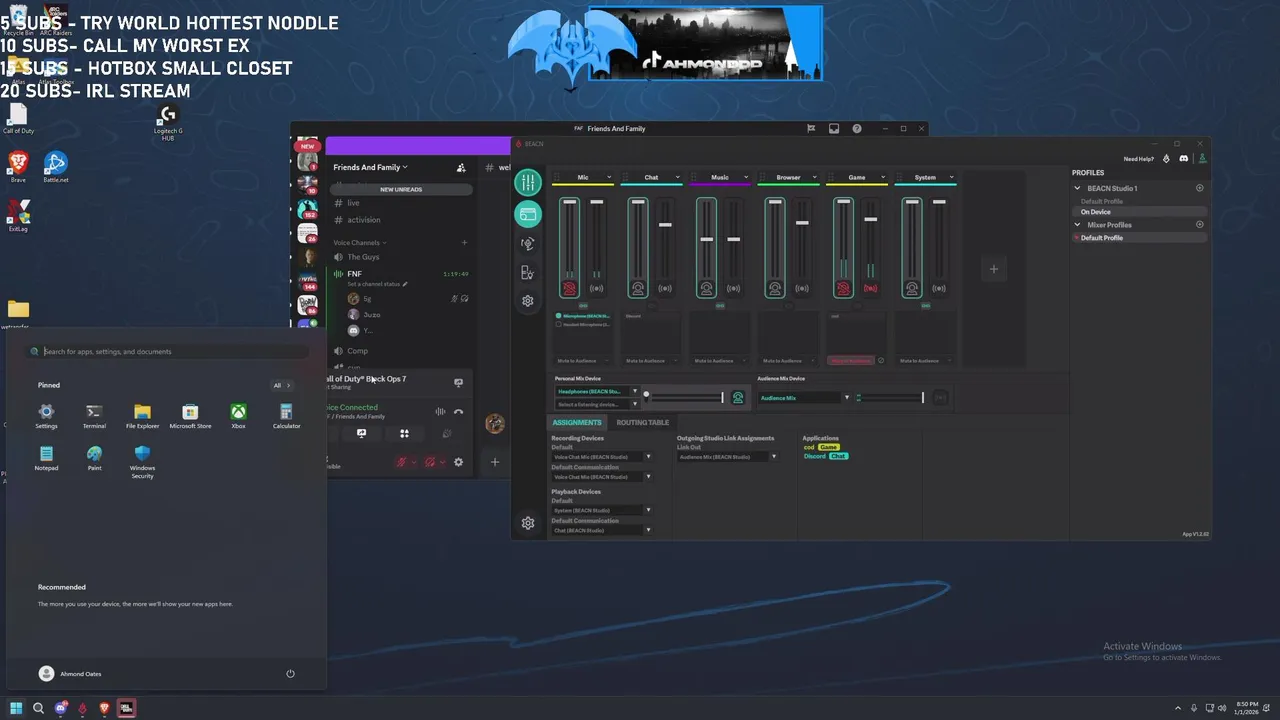Open Discord user settings gear
1280x720 pixels.
pyautogui.click(x=458, y=462)
